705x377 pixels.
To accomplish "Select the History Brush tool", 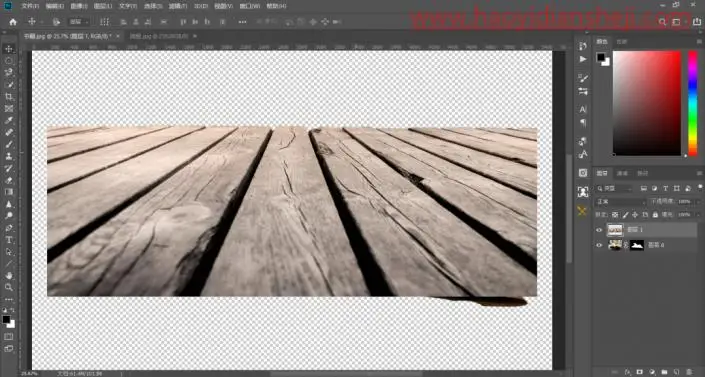I will click(x=9, y=168).
